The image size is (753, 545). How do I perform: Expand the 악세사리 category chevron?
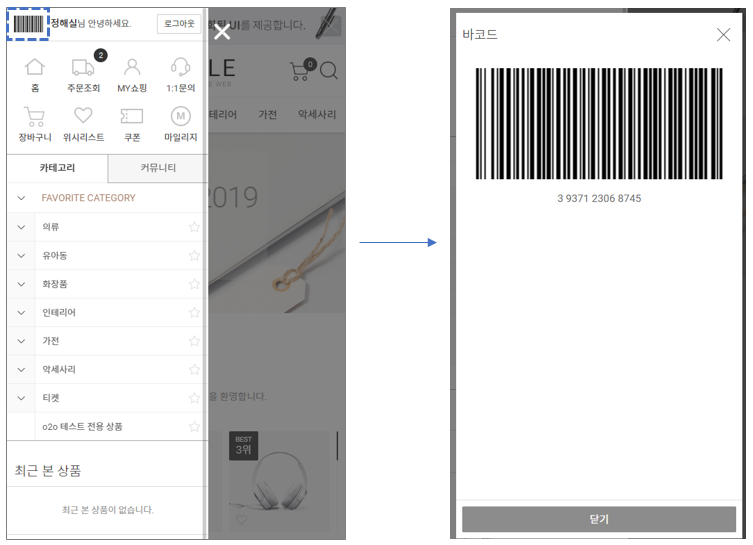(21, 369)
